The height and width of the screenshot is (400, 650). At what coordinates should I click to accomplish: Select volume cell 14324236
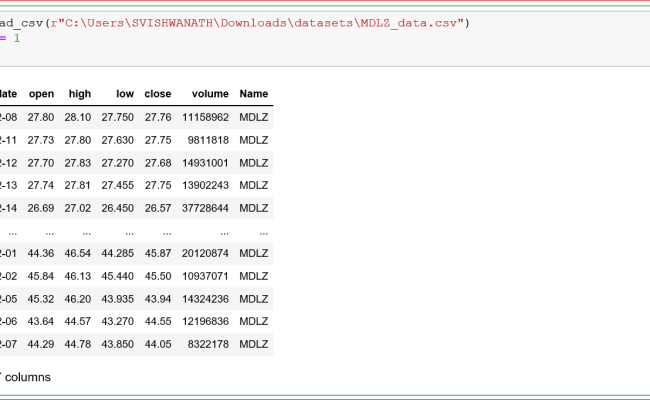point(205,299)
